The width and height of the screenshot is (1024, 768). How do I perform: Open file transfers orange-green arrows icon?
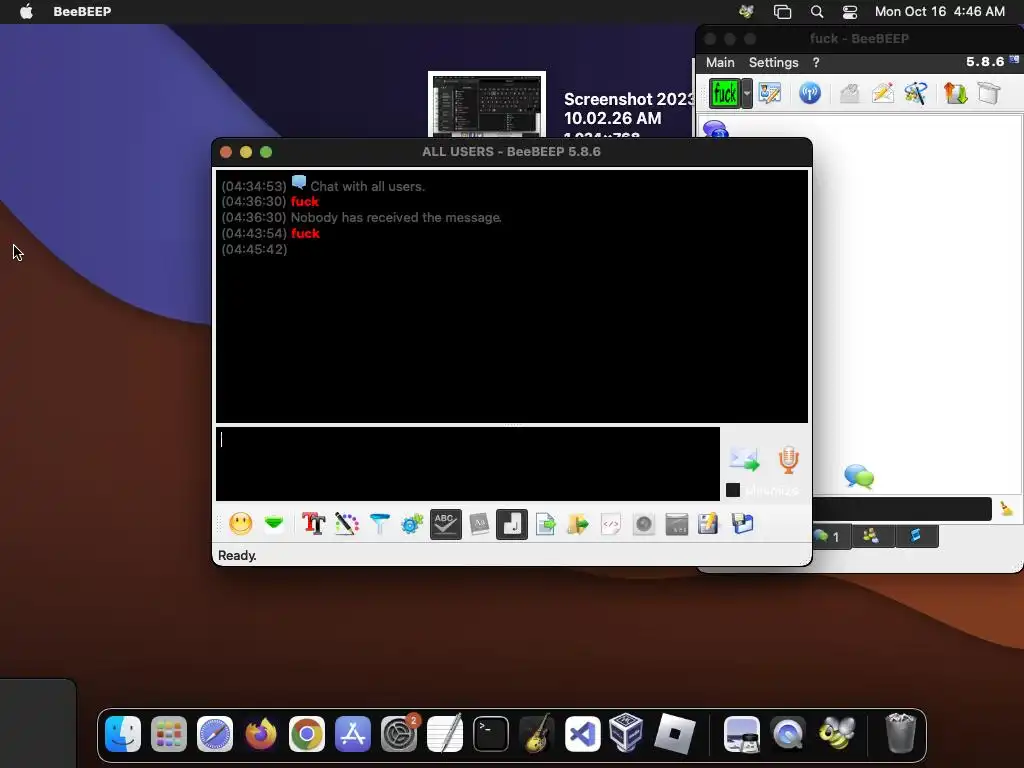click(955, 93)
